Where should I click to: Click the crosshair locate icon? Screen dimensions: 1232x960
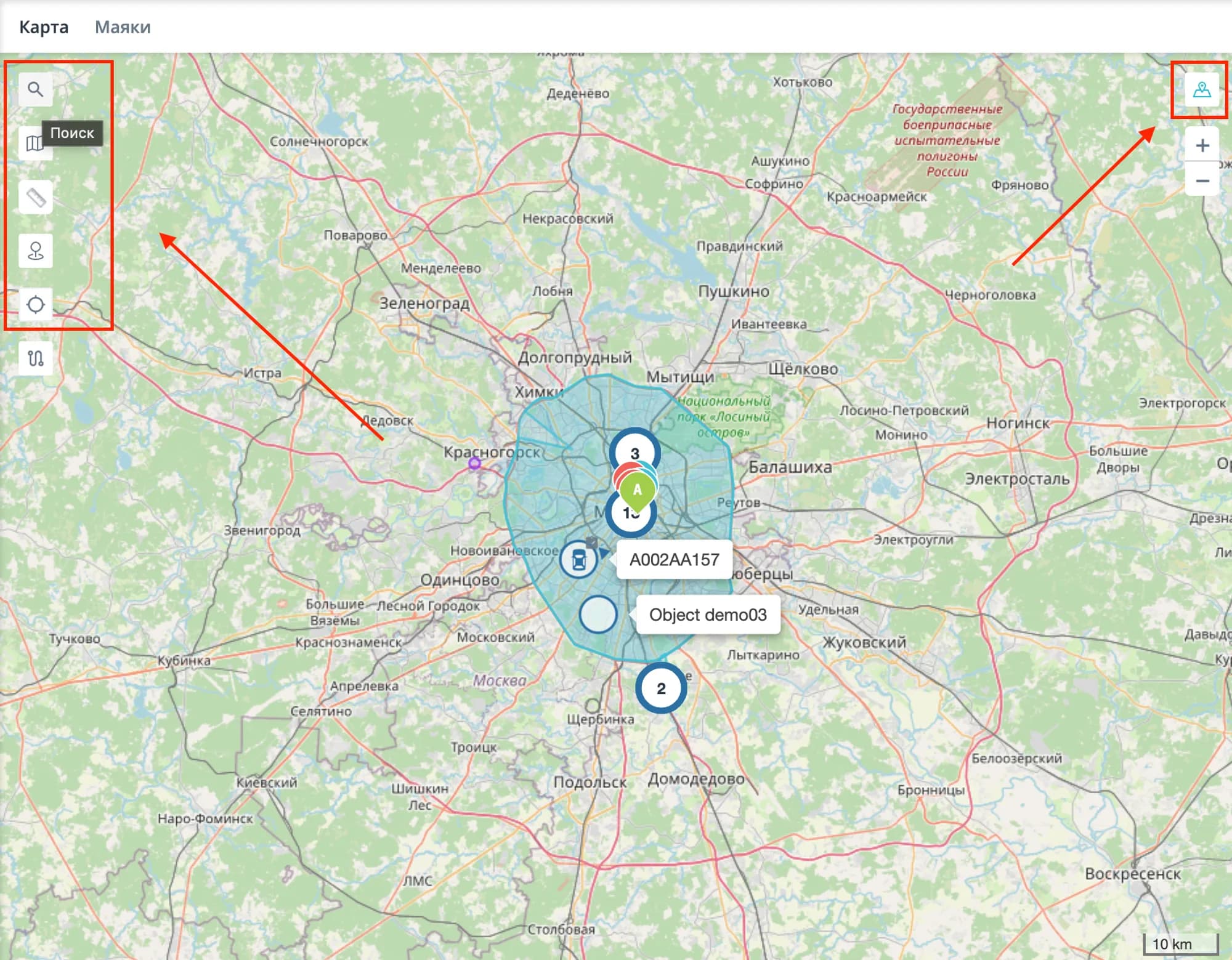[36, 305]
